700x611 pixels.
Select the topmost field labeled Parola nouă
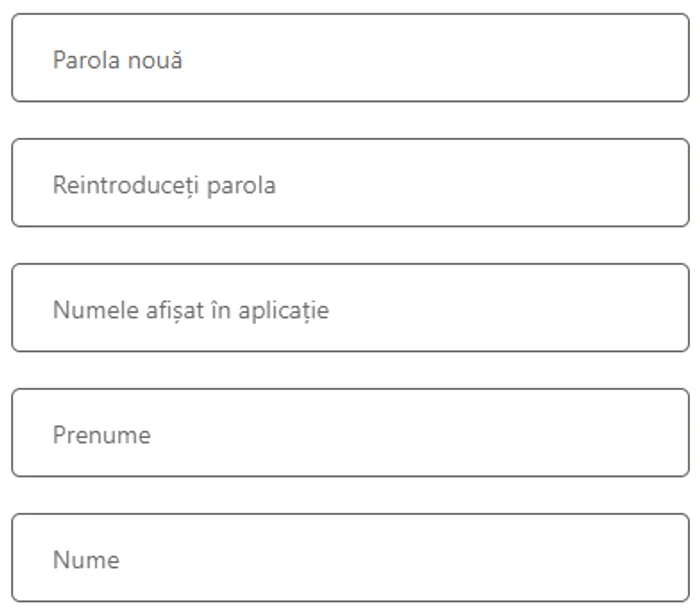pyautogui.click(x=350, y=58)
